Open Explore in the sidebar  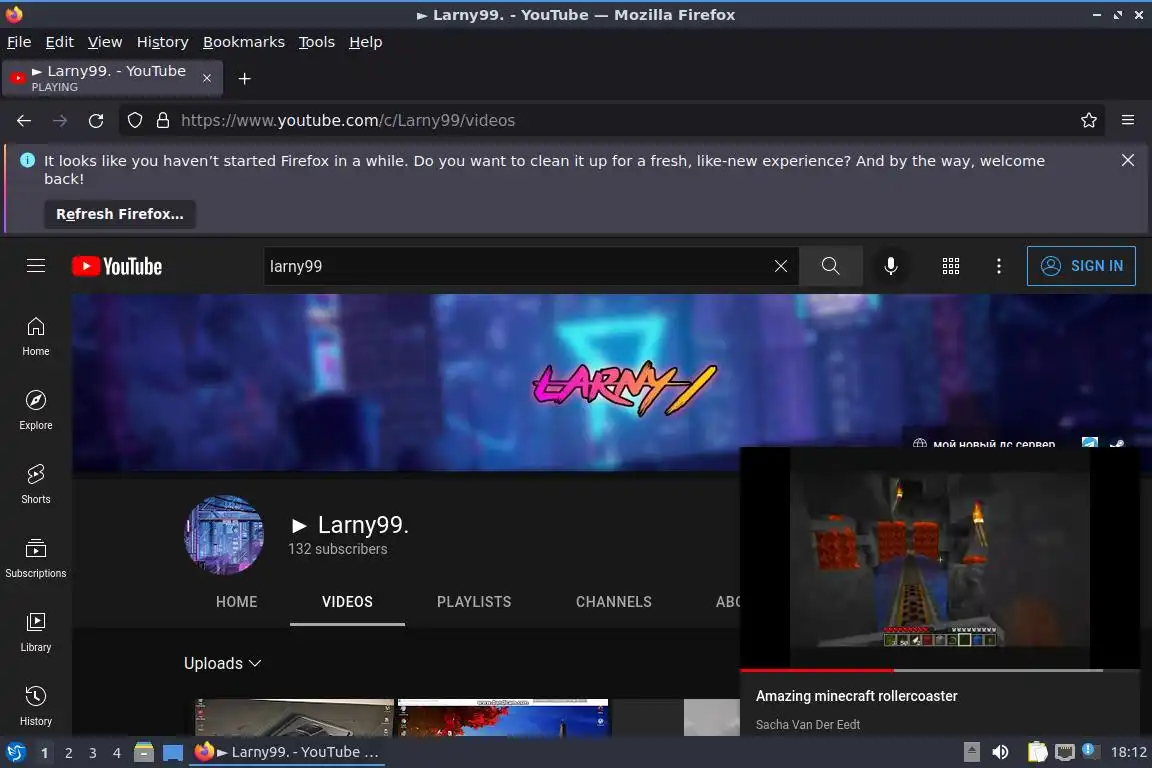[x=36, y=410]
